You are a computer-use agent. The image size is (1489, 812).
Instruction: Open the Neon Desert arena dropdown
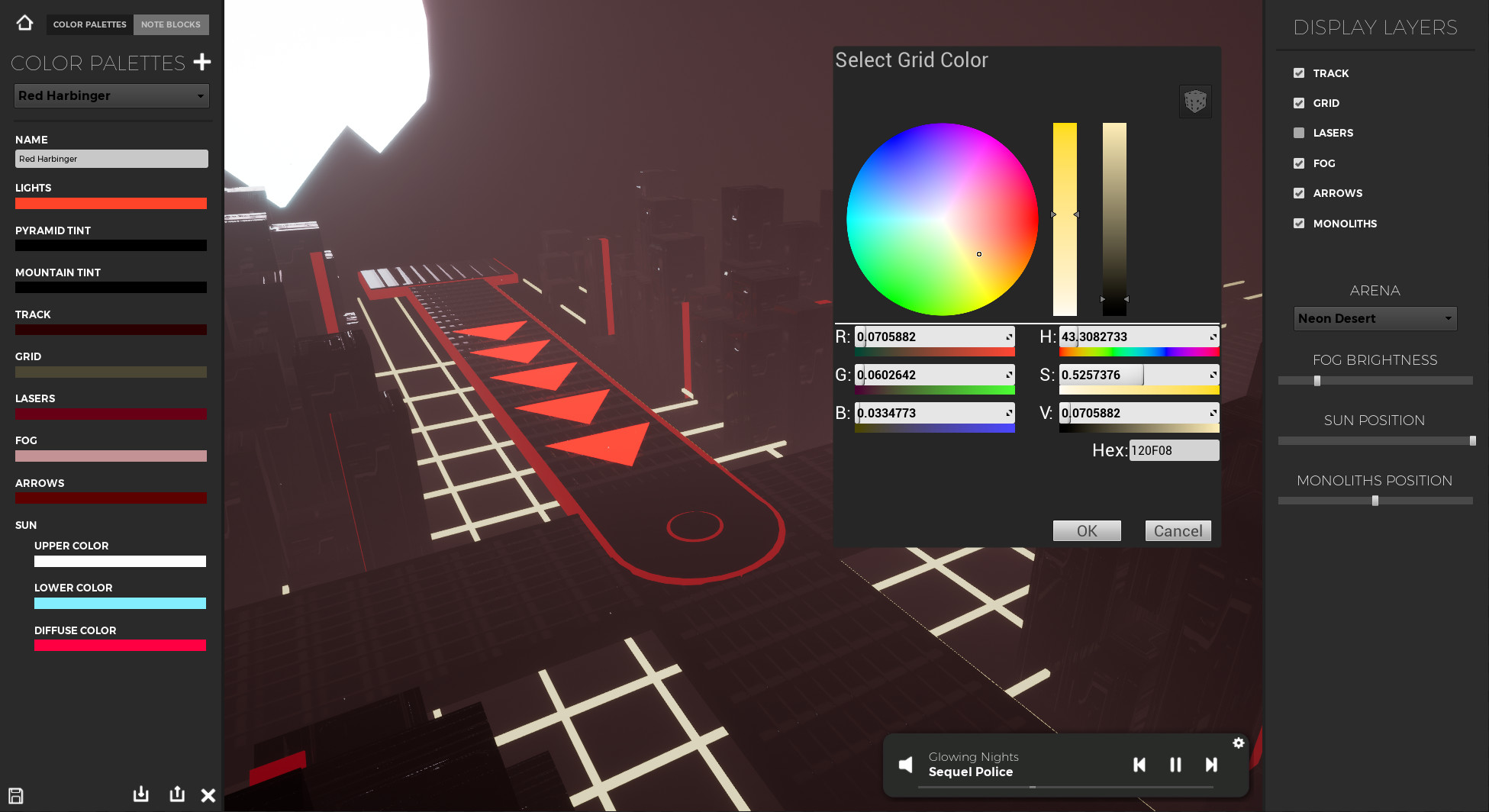click(x=1375, y=318)
